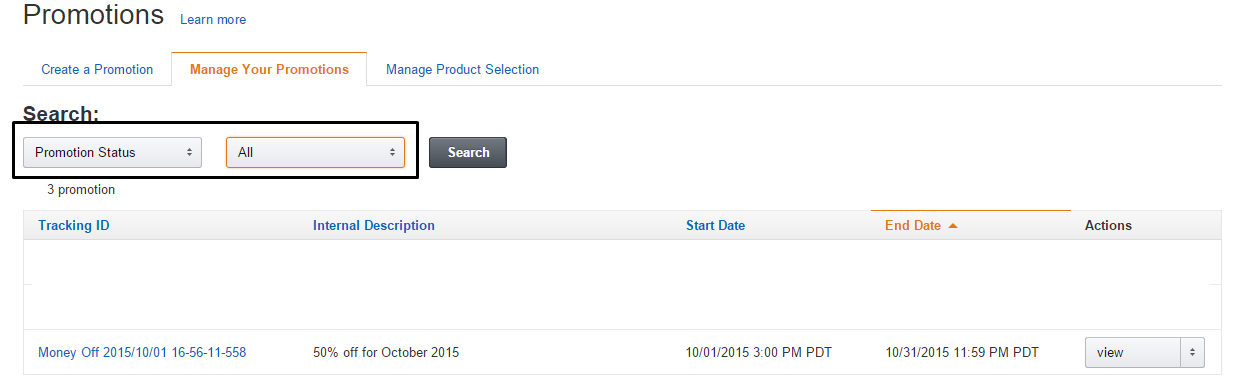1237x390 pixels.
Task: Click the arrow stepper on the view dropdown
Action: click(x=1192, y=352)
